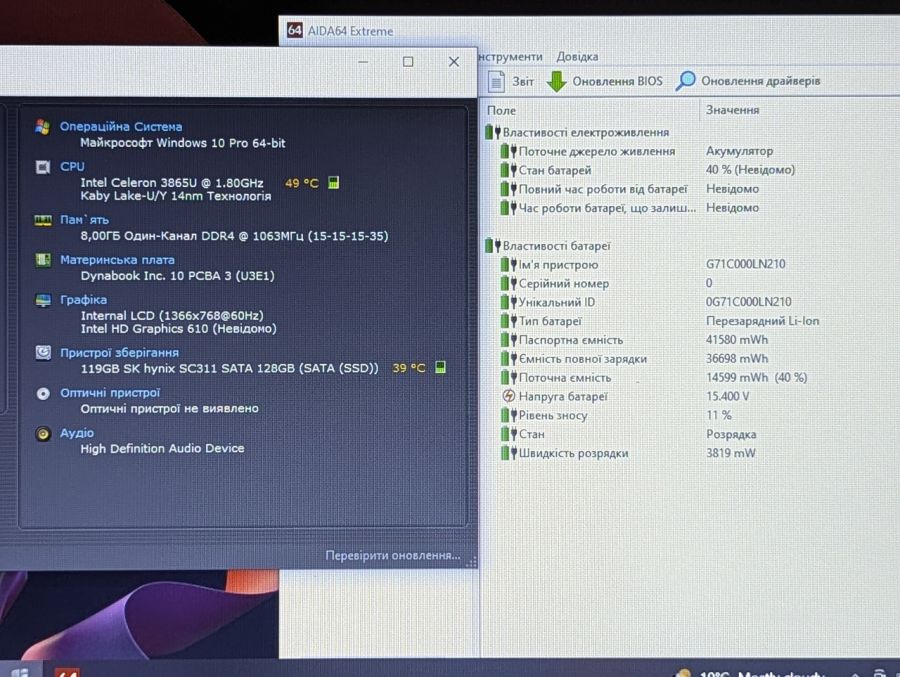Select Властивості батареї group row
The width and height of the screenshot is (900, 677).
pos(548,246)
